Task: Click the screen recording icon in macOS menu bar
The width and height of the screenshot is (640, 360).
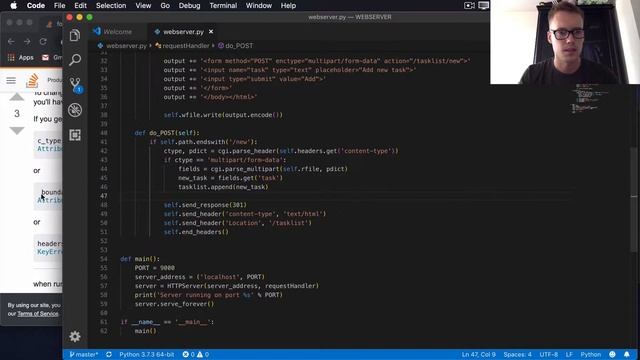Action: pyautogui.click(x=469, y=5)
